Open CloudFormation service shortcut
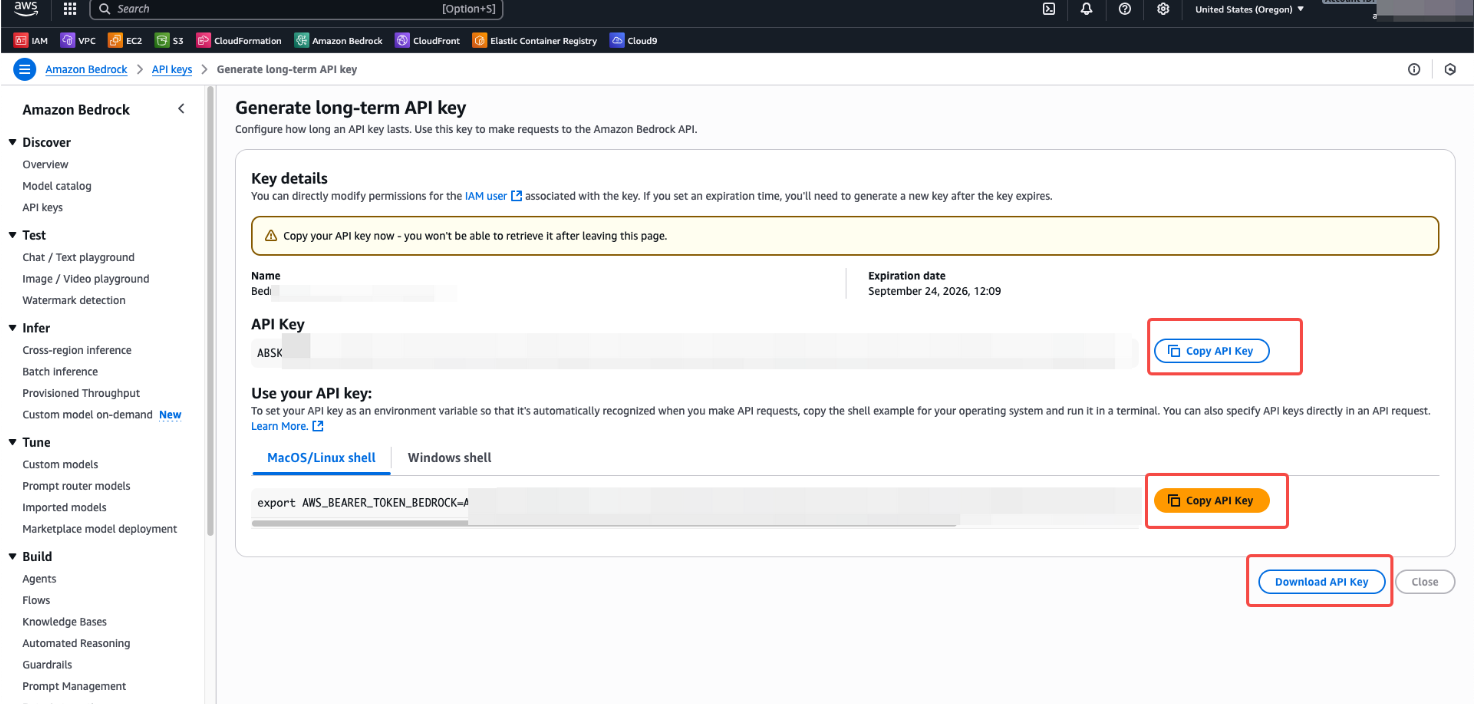Image resolution: width=1476 pixels, height=704 pixels. pos(239,41)
